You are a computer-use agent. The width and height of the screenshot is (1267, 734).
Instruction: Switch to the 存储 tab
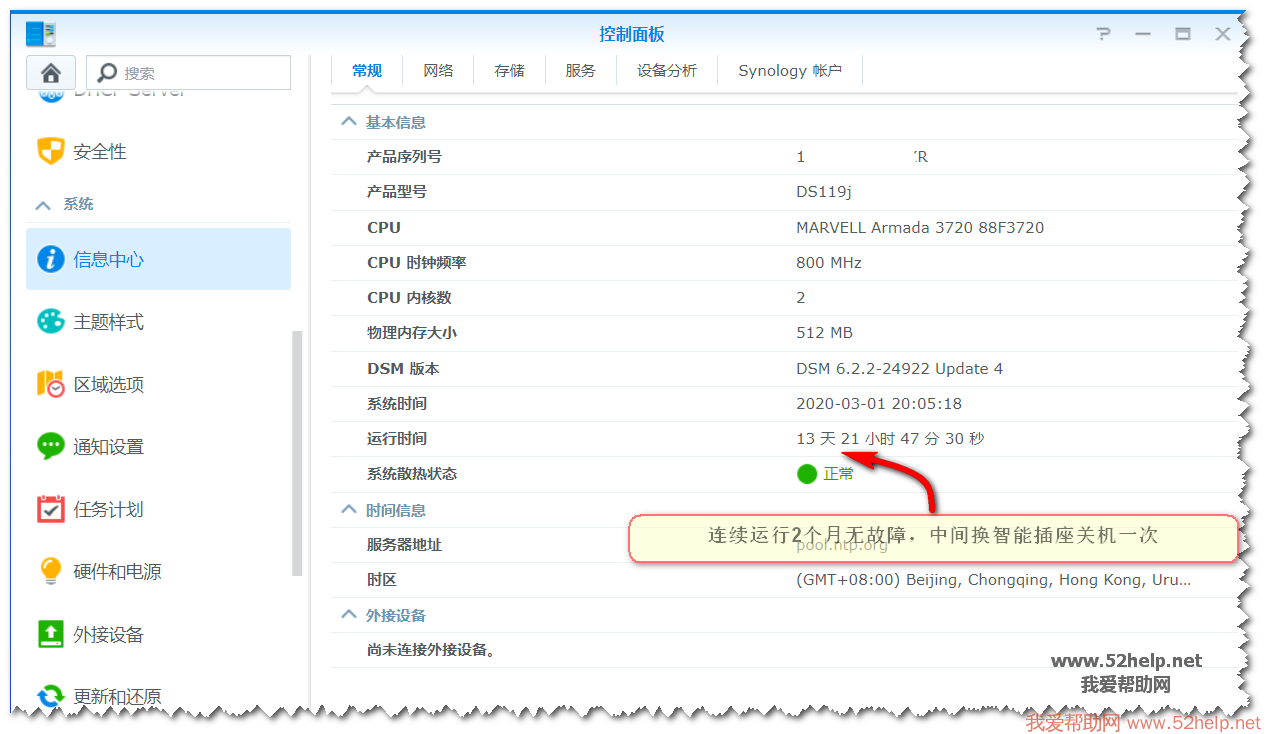509,71
